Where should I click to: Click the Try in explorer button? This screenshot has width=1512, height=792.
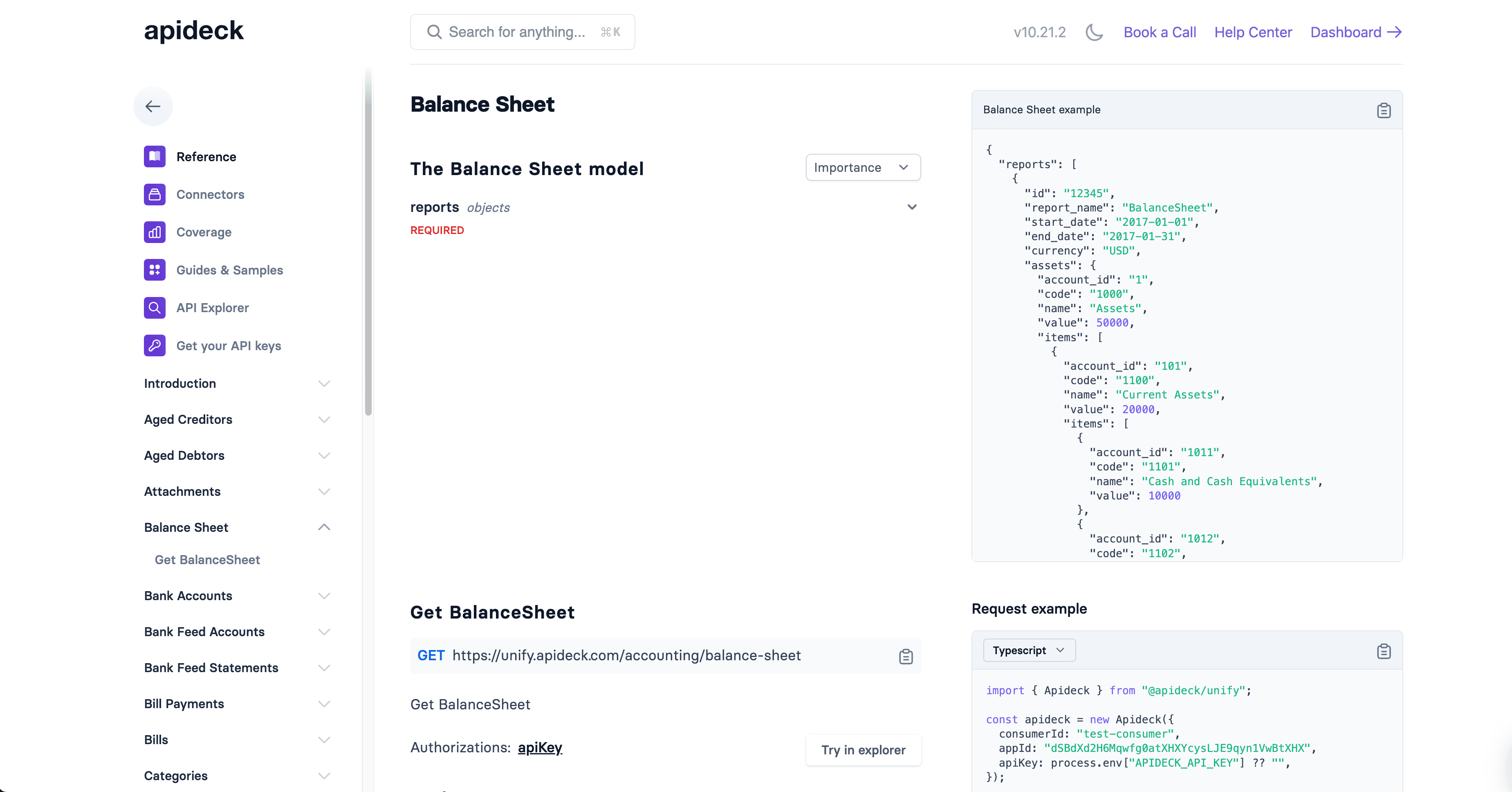pos(863,750)
